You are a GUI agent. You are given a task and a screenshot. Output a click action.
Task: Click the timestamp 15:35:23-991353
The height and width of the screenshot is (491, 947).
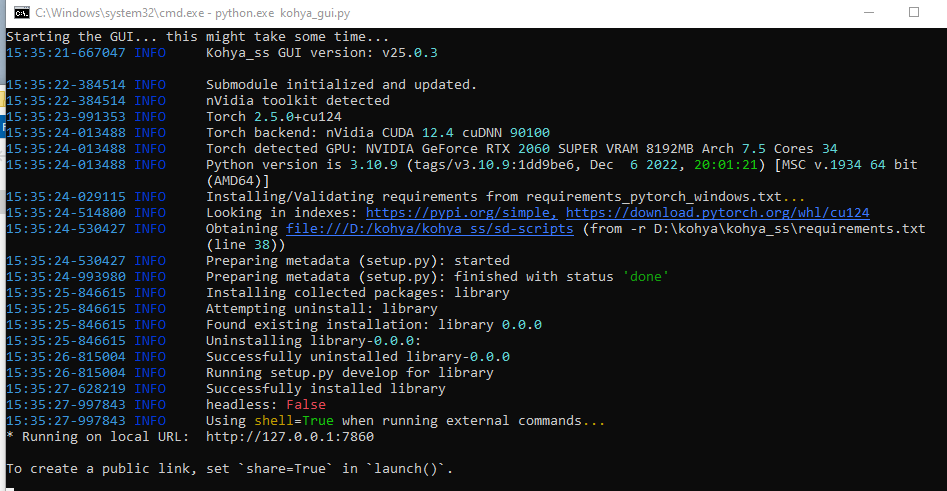coord(66,117)
